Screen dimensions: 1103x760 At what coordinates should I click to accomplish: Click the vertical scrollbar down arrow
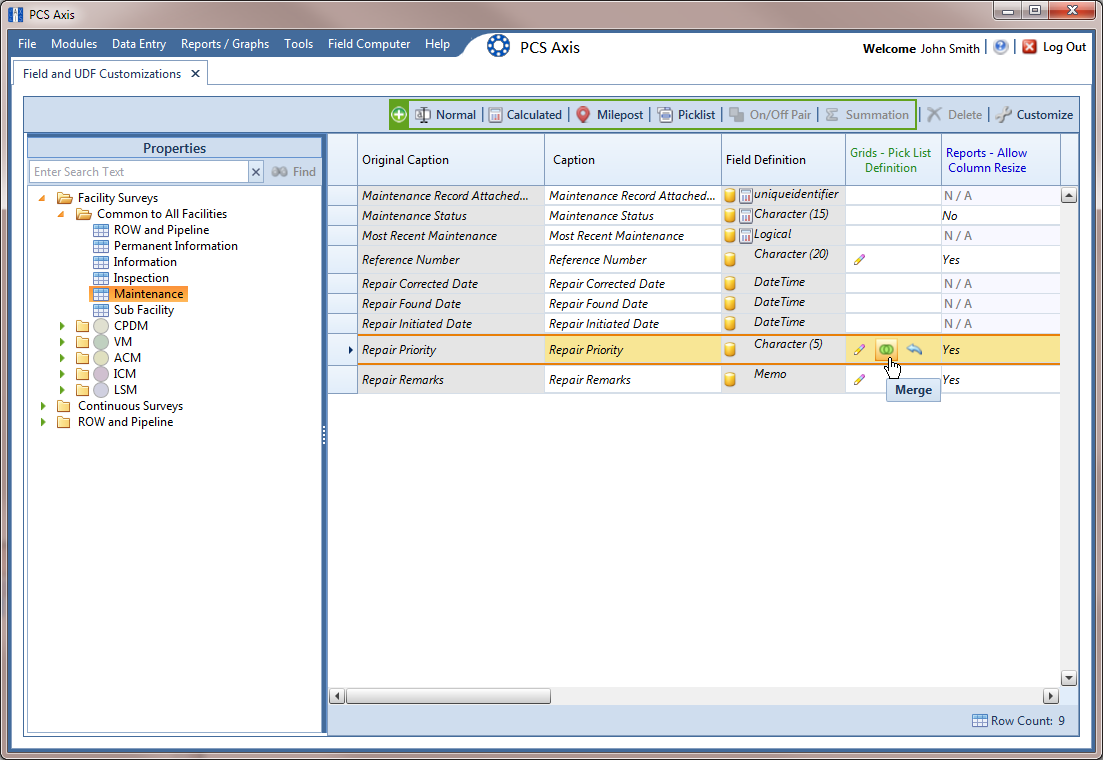pos(1069,678)
